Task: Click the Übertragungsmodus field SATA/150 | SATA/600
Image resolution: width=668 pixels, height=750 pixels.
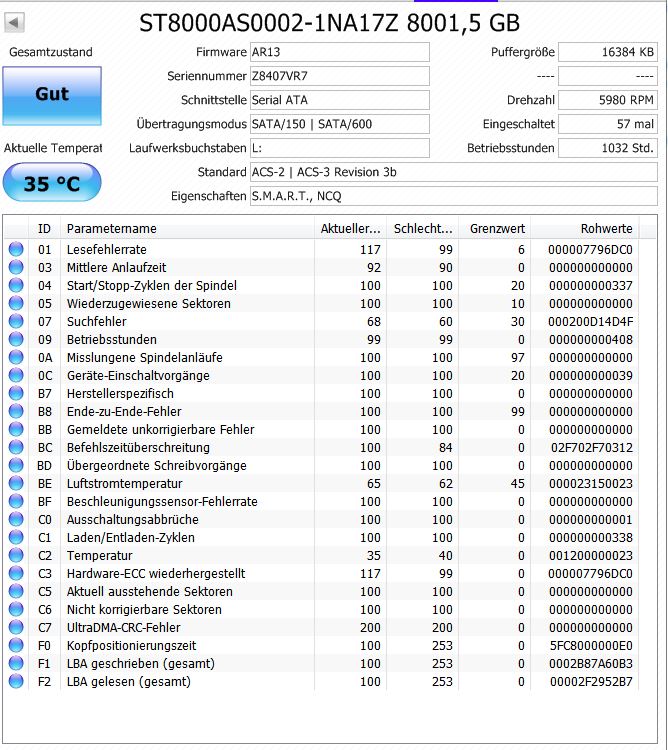Action: click(339, 124)
